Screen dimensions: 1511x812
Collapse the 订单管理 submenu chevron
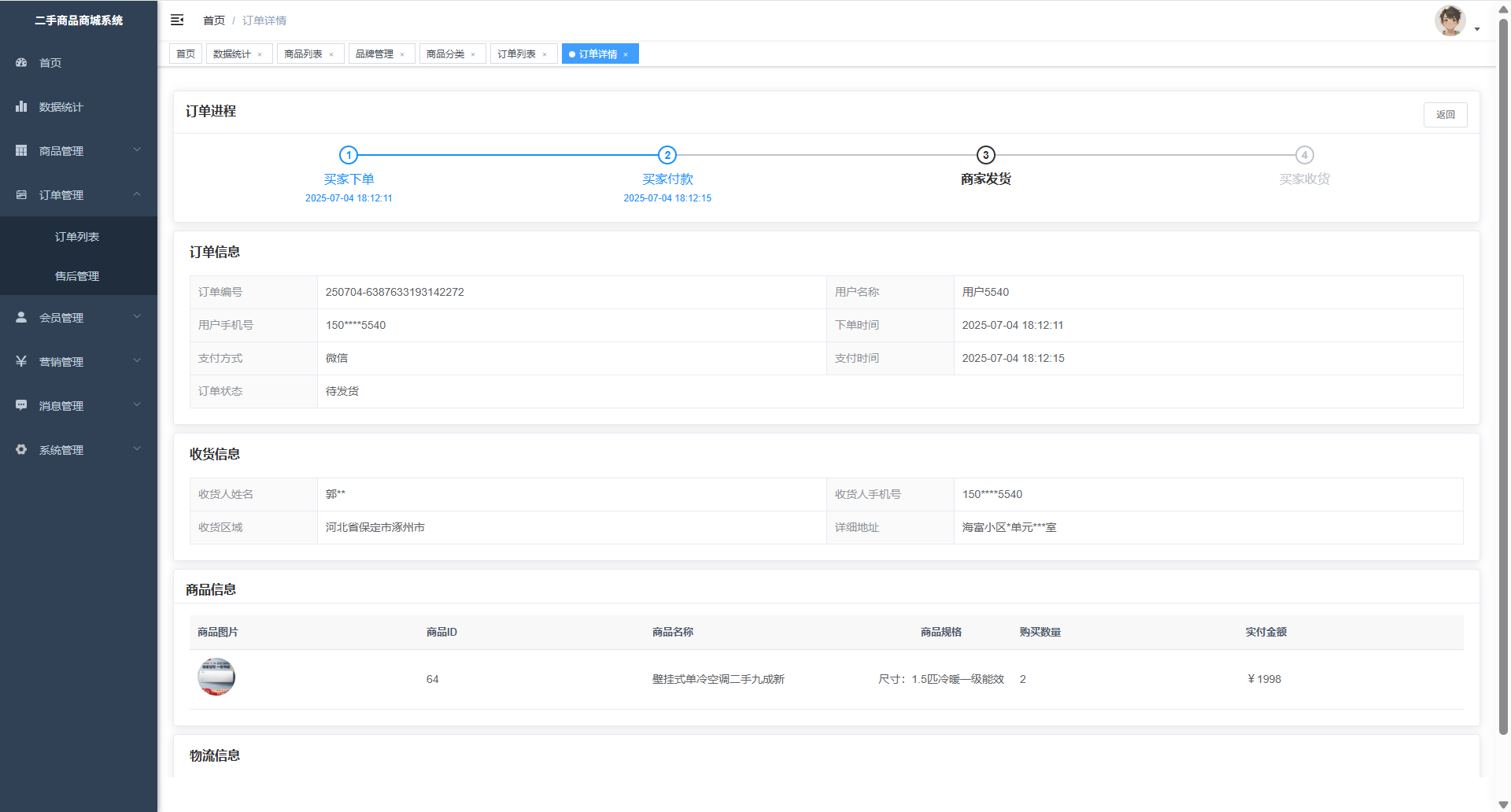pos(137,194)
